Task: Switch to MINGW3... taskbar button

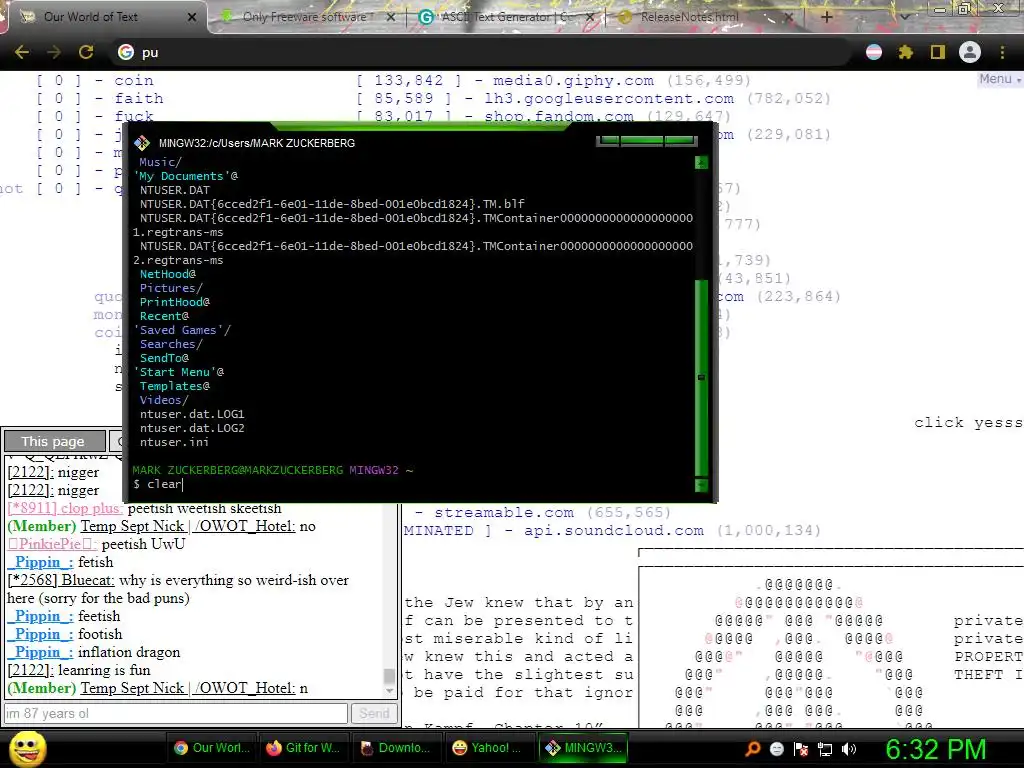Action: (583, 748)
